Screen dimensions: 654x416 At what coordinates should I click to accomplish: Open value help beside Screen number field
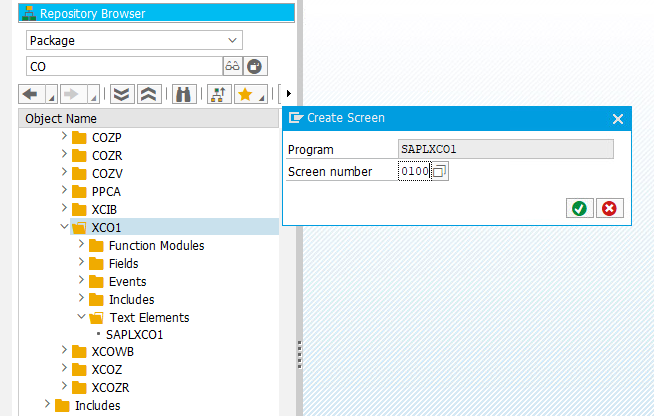click(440, 172)
